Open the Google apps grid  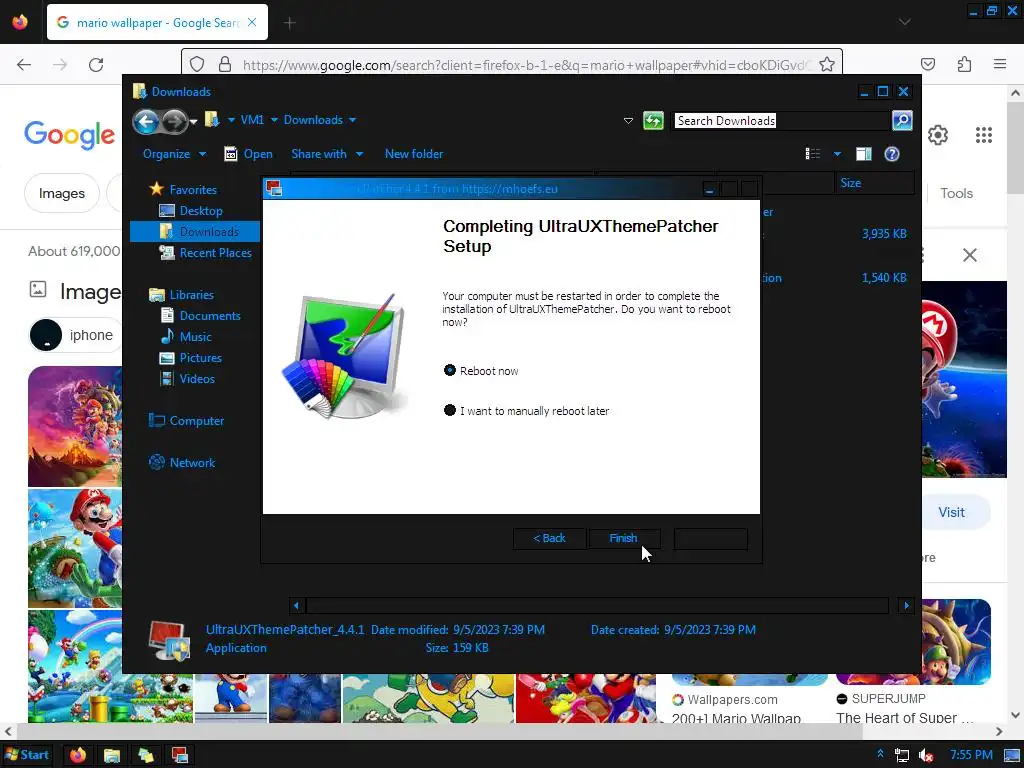(984, 135)
